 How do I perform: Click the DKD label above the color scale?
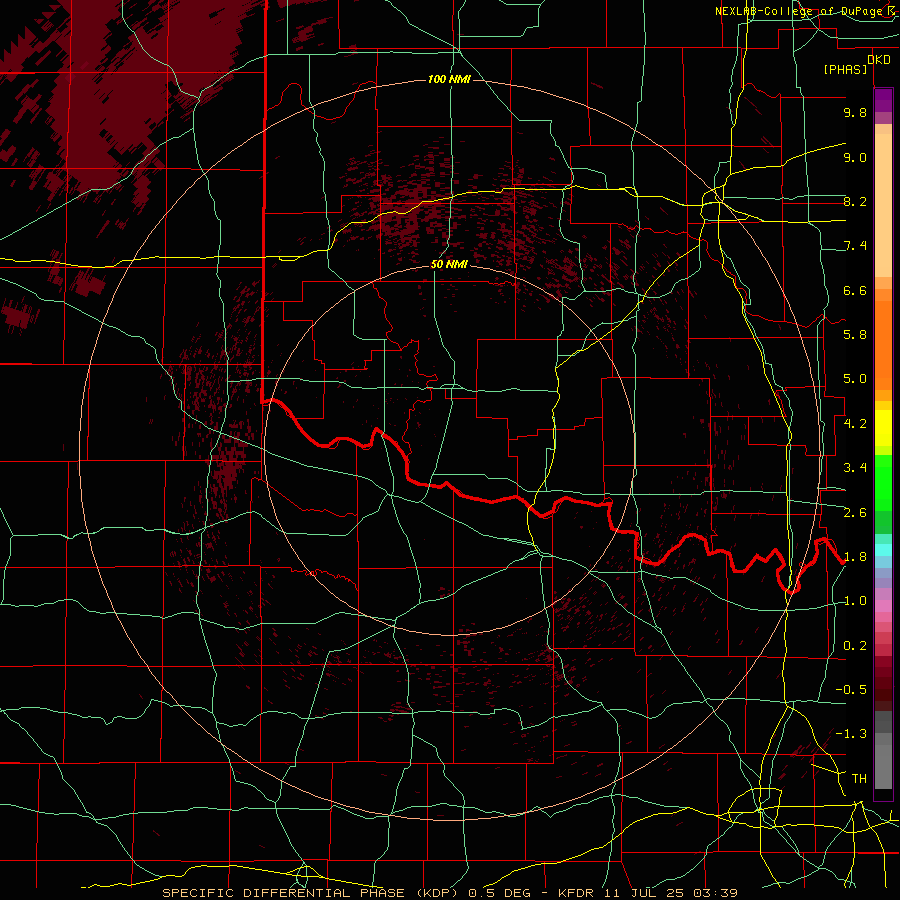pos(879,59)
